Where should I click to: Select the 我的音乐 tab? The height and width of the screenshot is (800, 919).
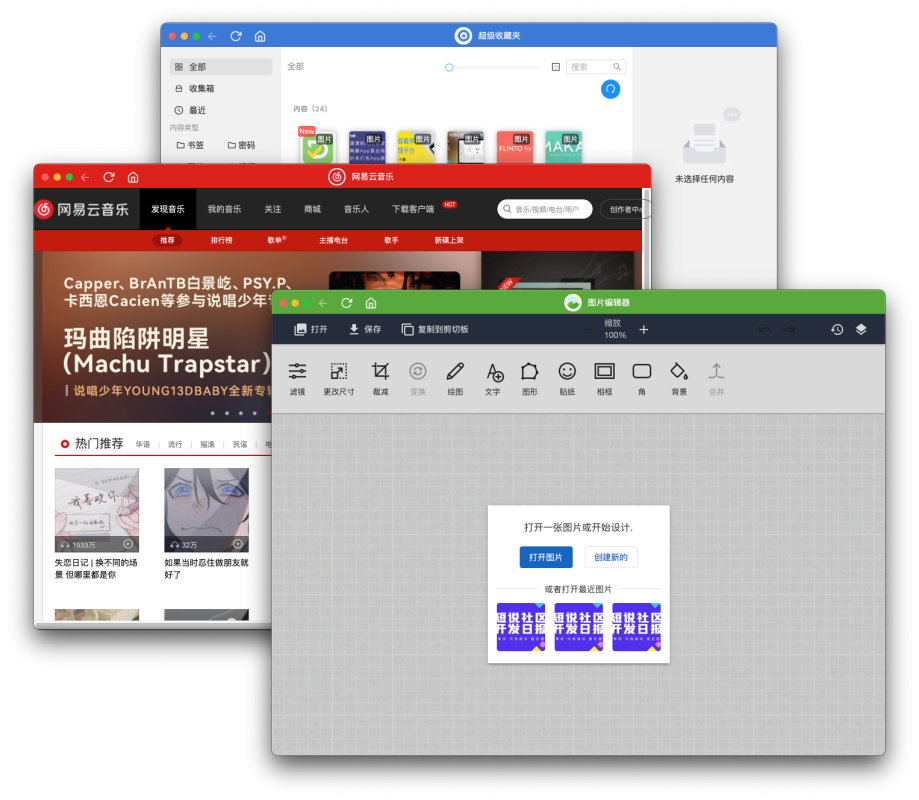pos(224,209)
